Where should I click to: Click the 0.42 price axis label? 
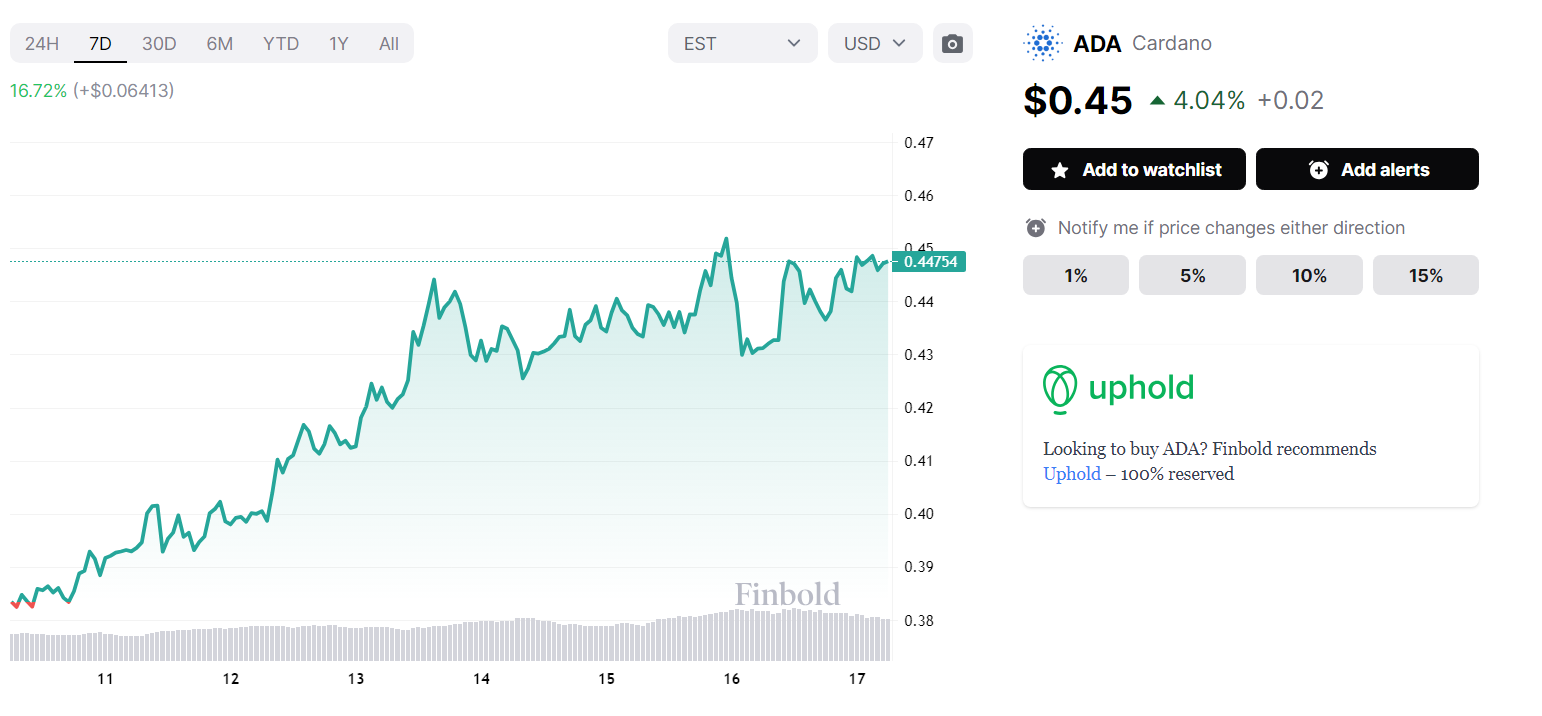coord(919,407)
